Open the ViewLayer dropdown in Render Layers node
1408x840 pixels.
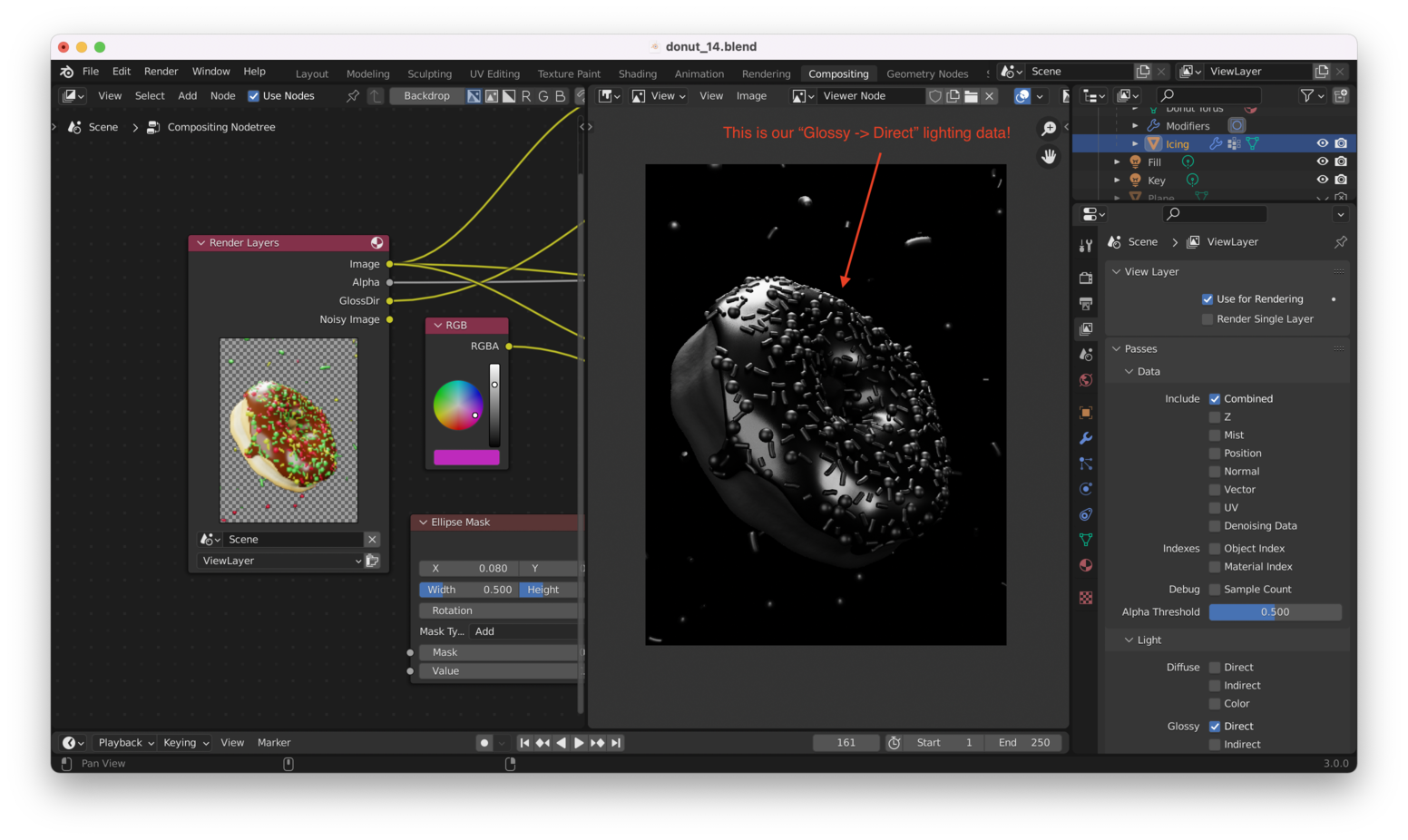click(x=280, y=562)
